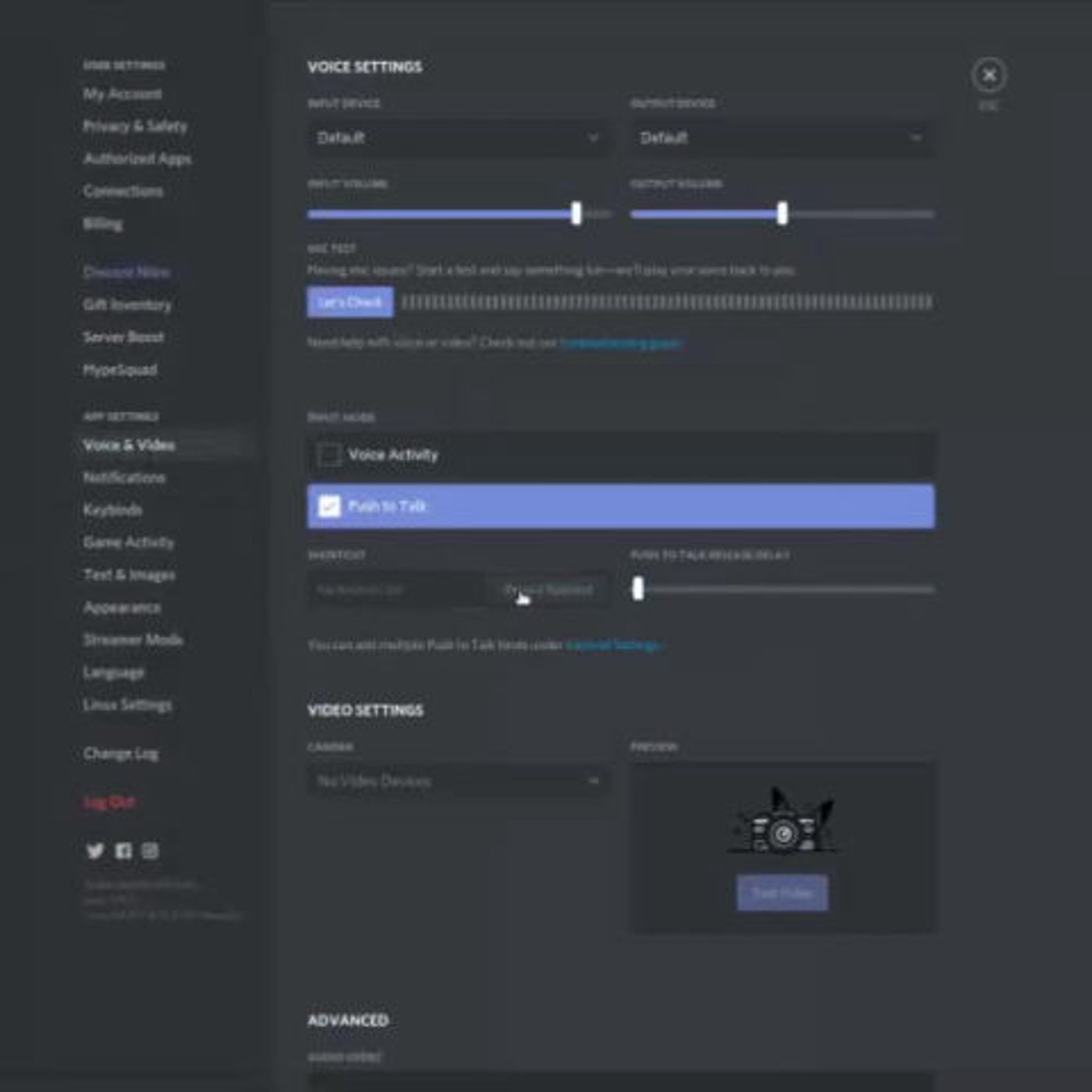Open Discord Nitro page
Screen dimensions: 1092x1092
pos(126,272)
